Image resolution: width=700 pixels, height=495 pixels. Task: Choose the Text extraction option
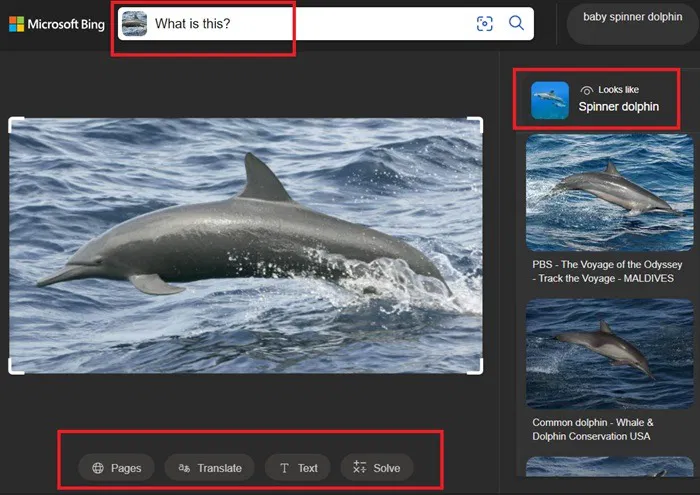point(298,468)
